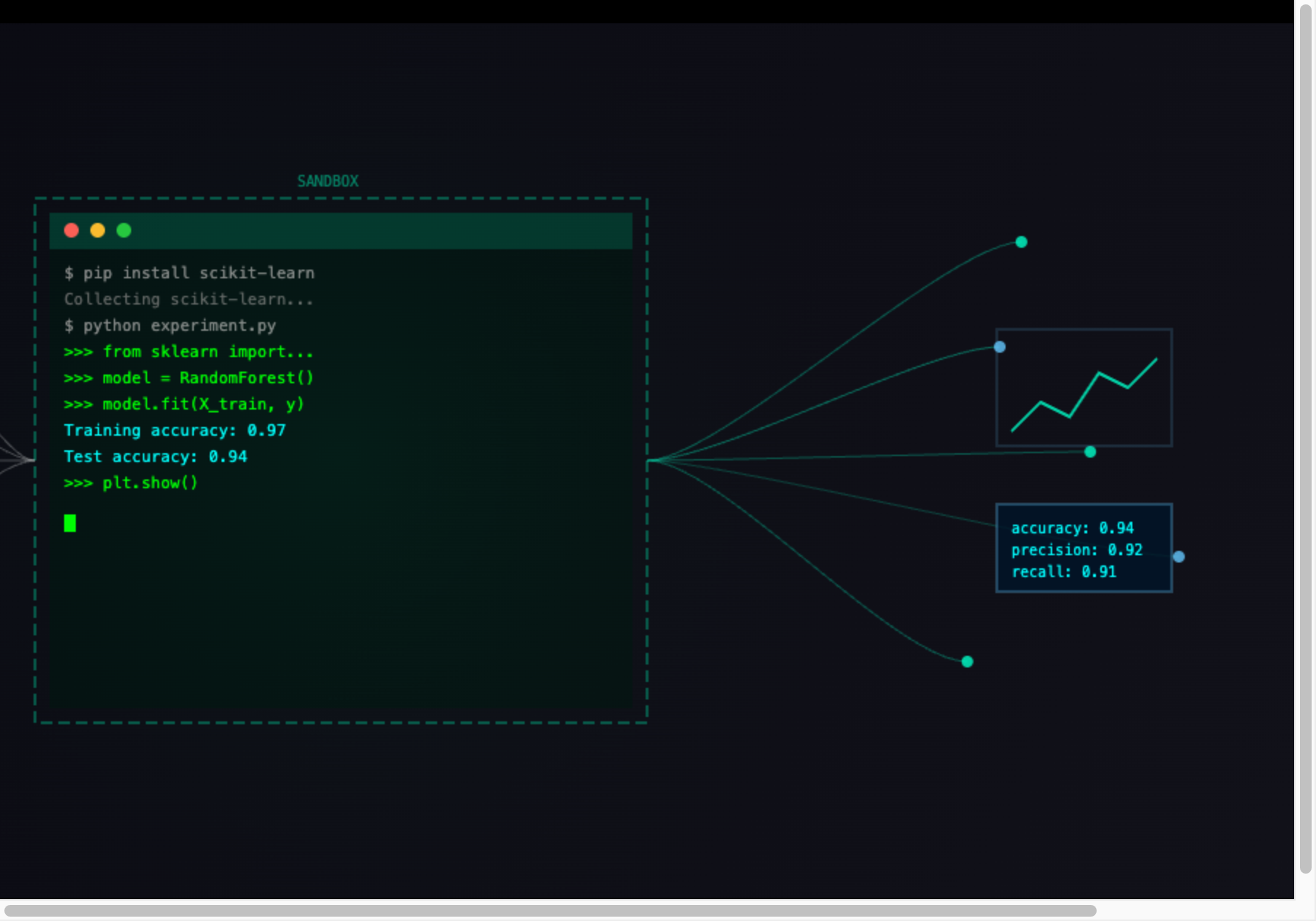Expand the metrics panel showing accuracy 0.94
The height and width of the screenshot is (921, 1316).
(1084, 548)
